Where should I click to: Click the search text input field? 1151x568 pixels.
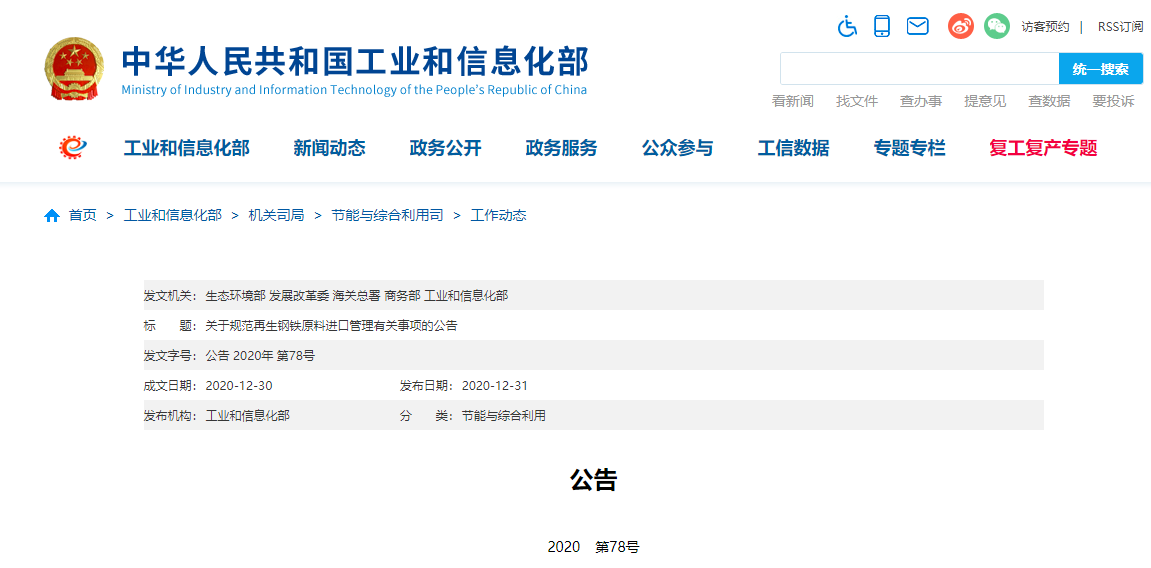(918, 69)
